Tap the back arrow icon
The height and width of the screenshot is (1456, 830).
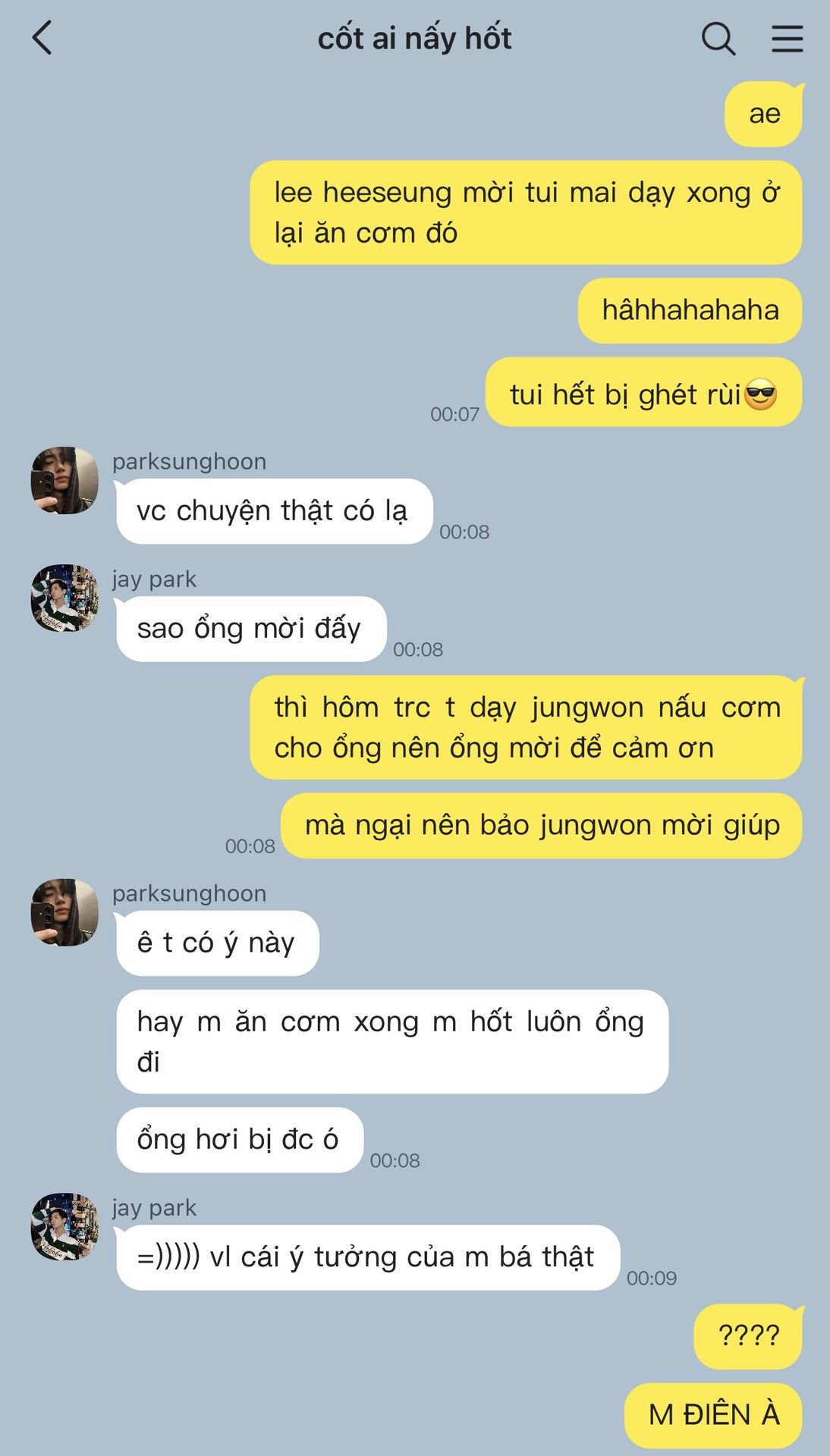click(x=42, y=38)
